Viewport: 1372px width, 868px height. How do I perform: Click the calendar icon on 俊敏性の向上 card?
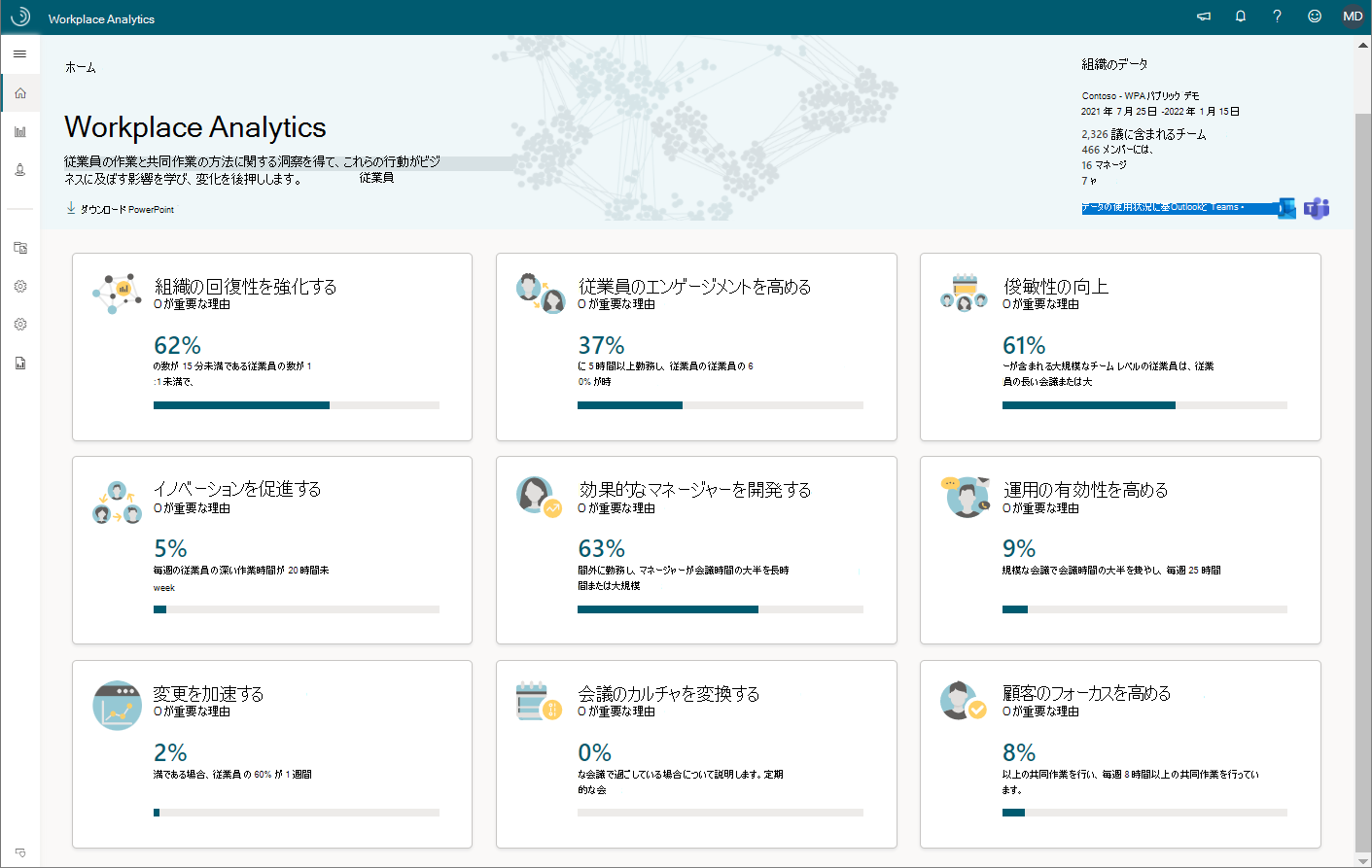pyautogui.click(x=965, y=294)
